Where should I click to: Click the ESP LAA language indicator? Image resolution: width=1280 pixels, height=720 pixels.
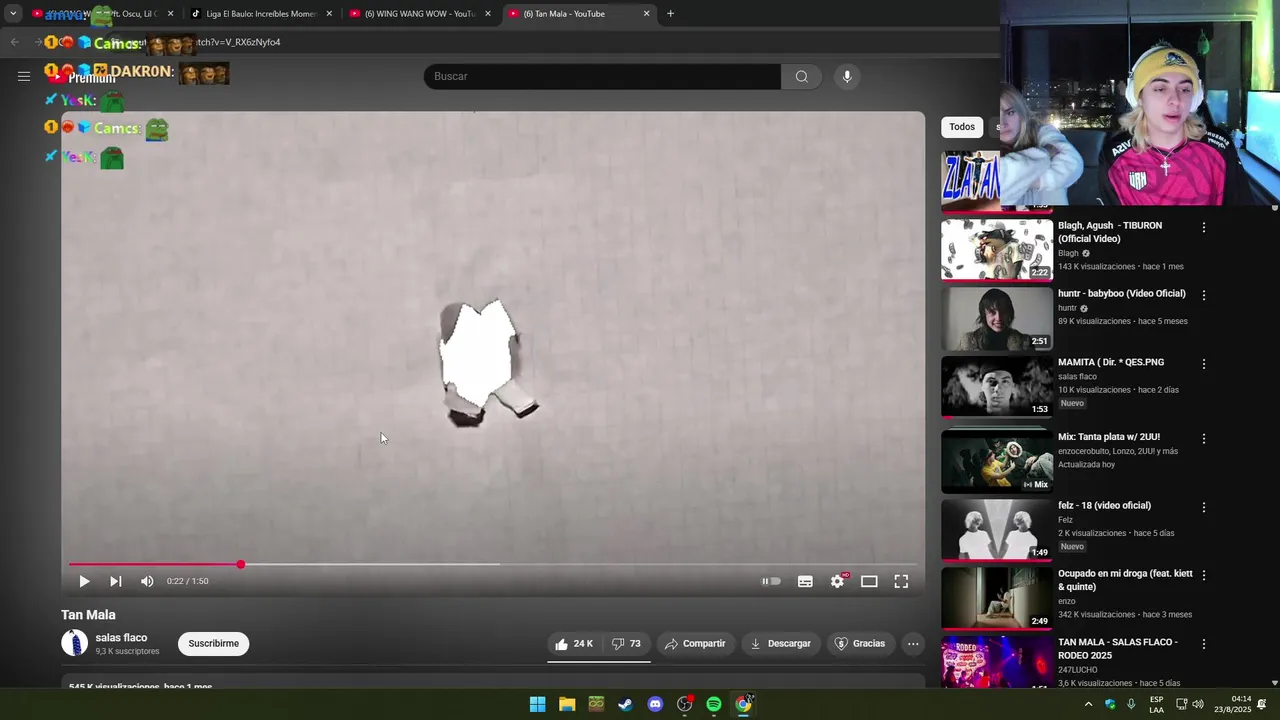point(1156,704)
